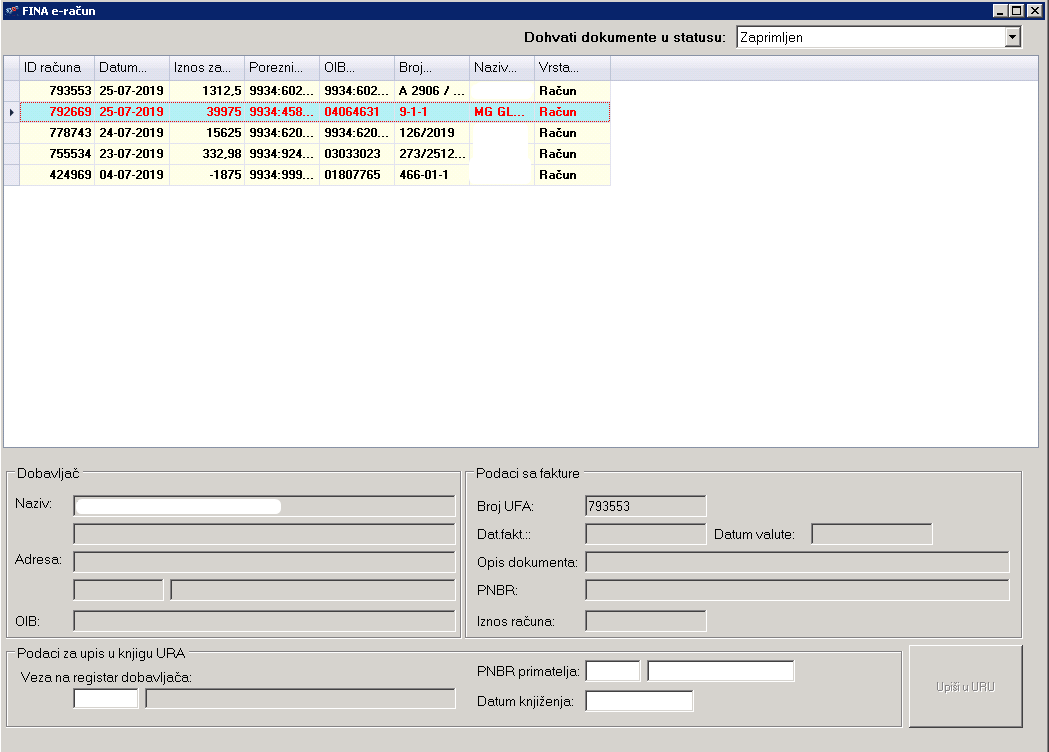
Task: Click the Zaprimljen status combo box
Action: click(870, 37)
